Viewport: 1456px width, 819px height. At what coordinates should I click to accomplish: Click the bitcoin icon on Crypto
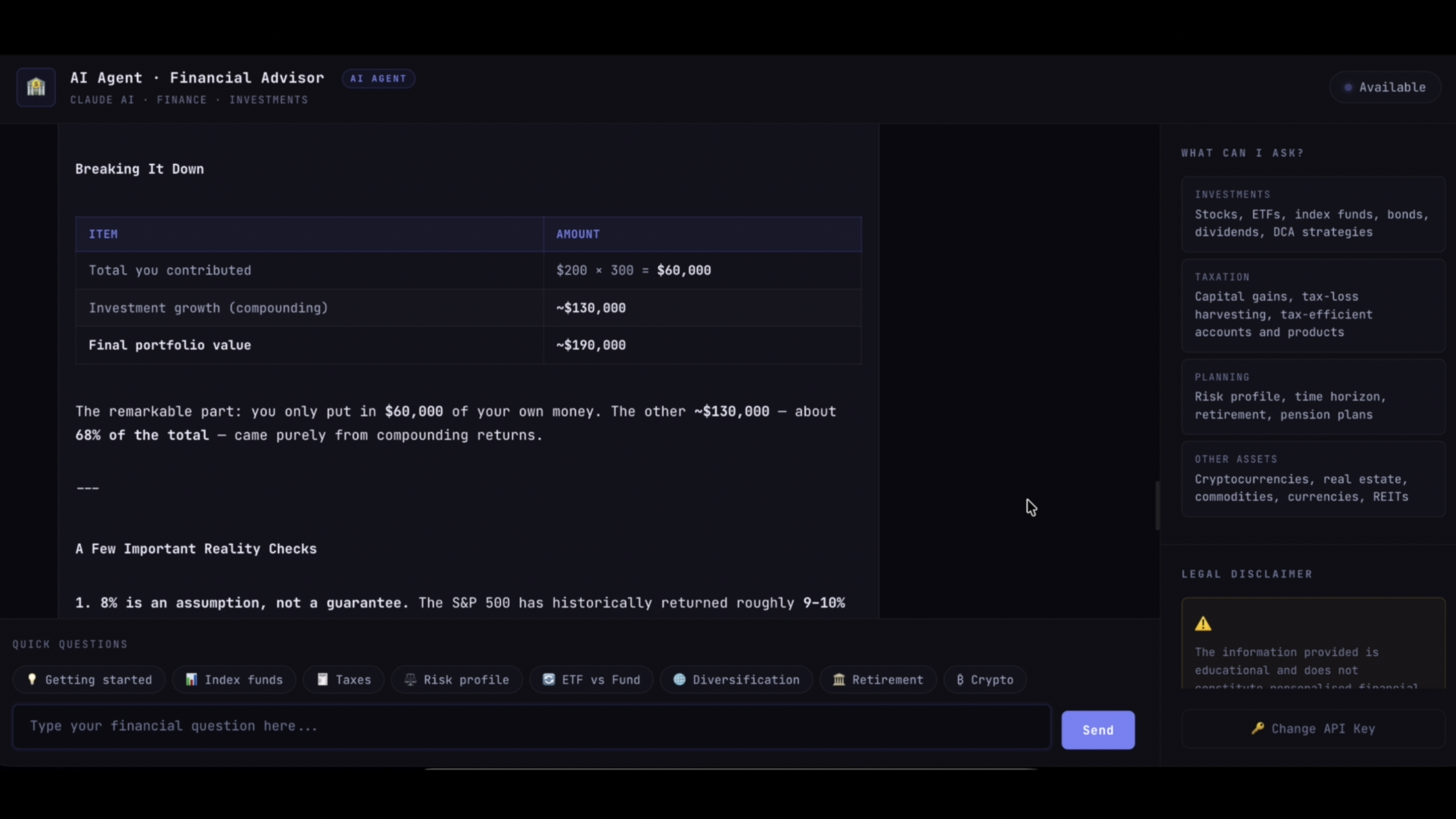pyautogui.click(x=960, y=679)
